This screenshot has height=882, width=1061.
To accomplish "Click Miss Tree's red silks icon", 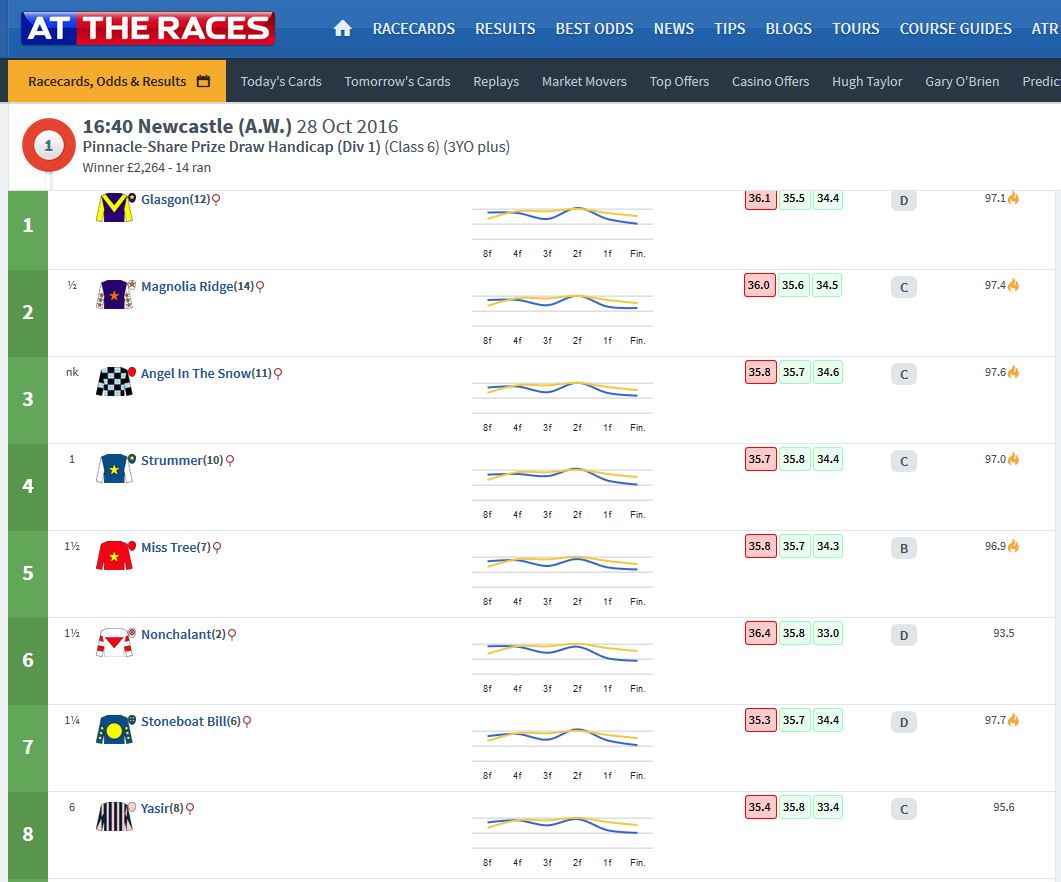I will pos(114,556).
